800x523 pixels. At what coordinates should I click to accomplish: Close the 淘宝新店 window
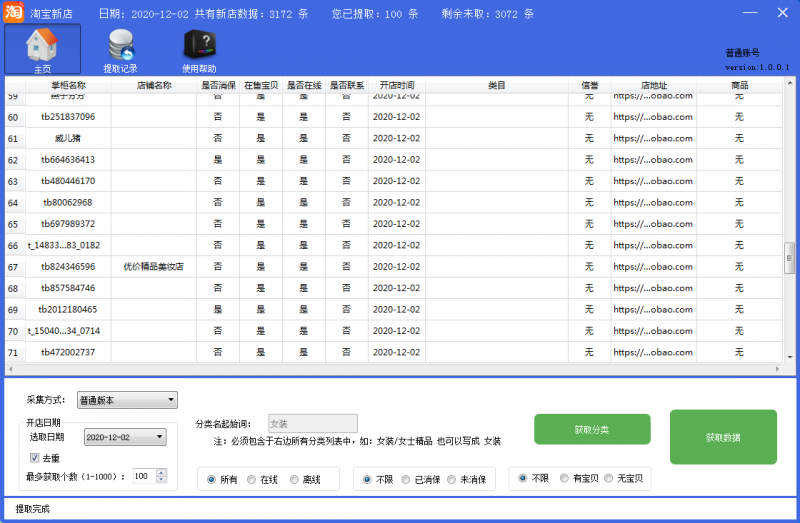782,12
